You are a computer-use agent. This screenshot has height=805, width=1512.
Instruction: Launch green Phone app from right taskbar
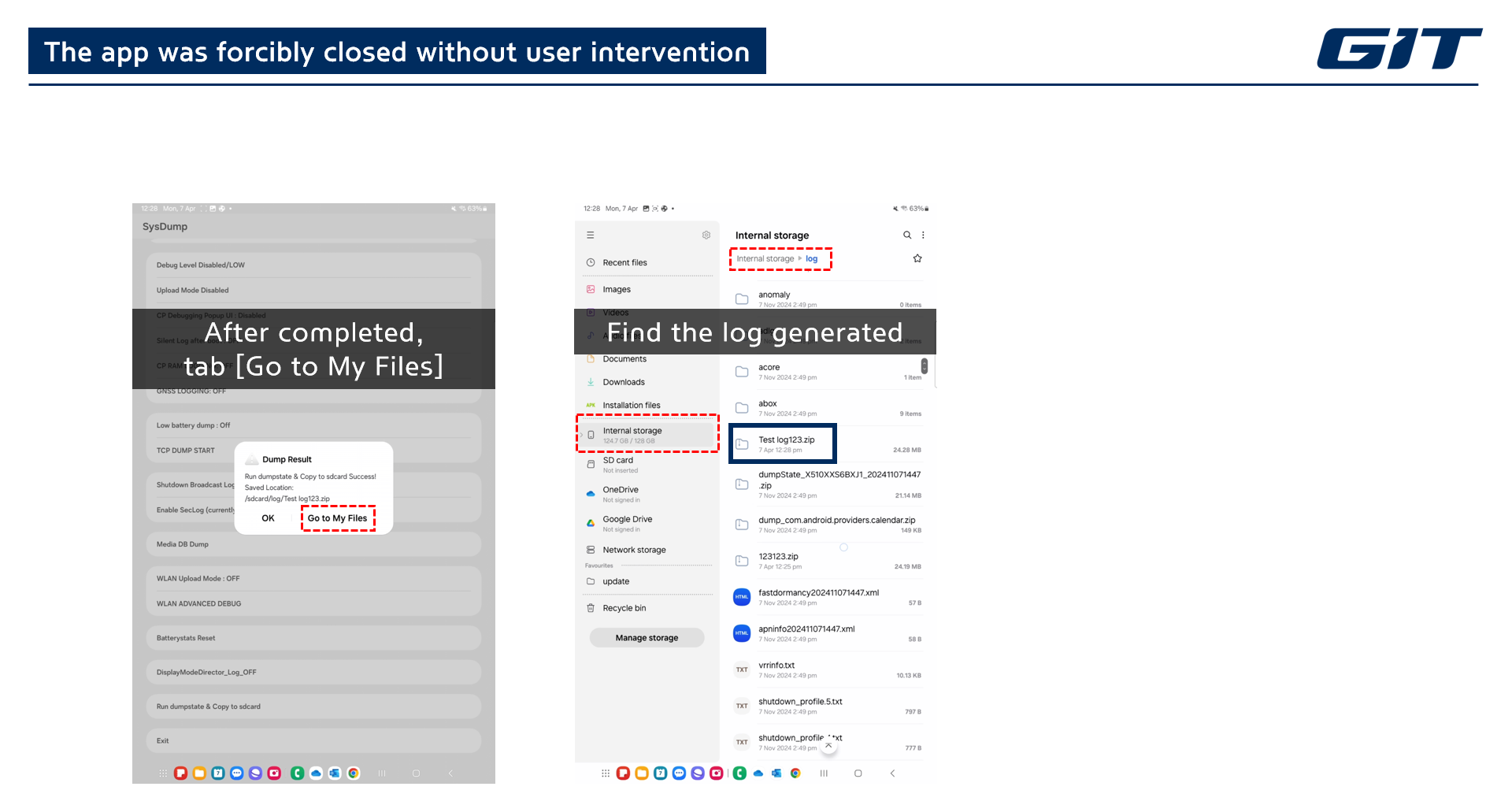coord(739,773)
